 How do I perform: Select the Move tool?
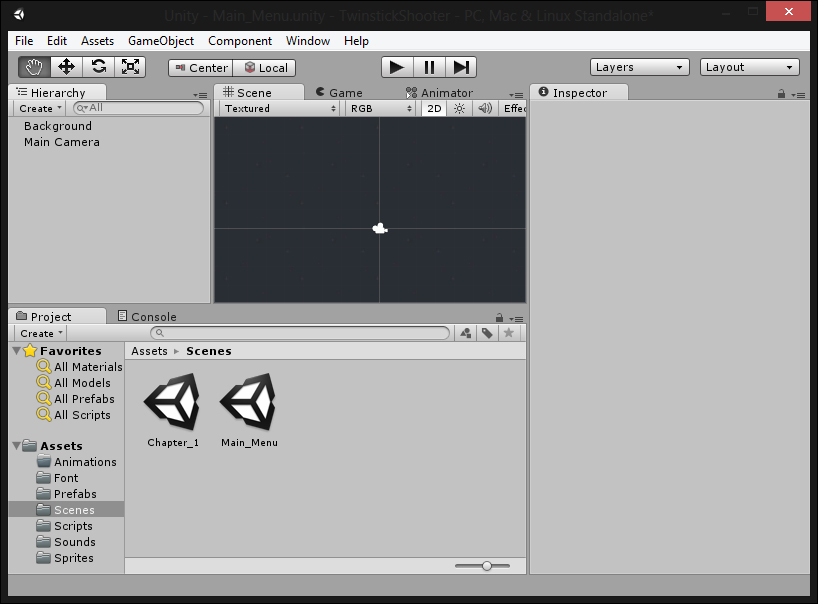tap(66, 67)
